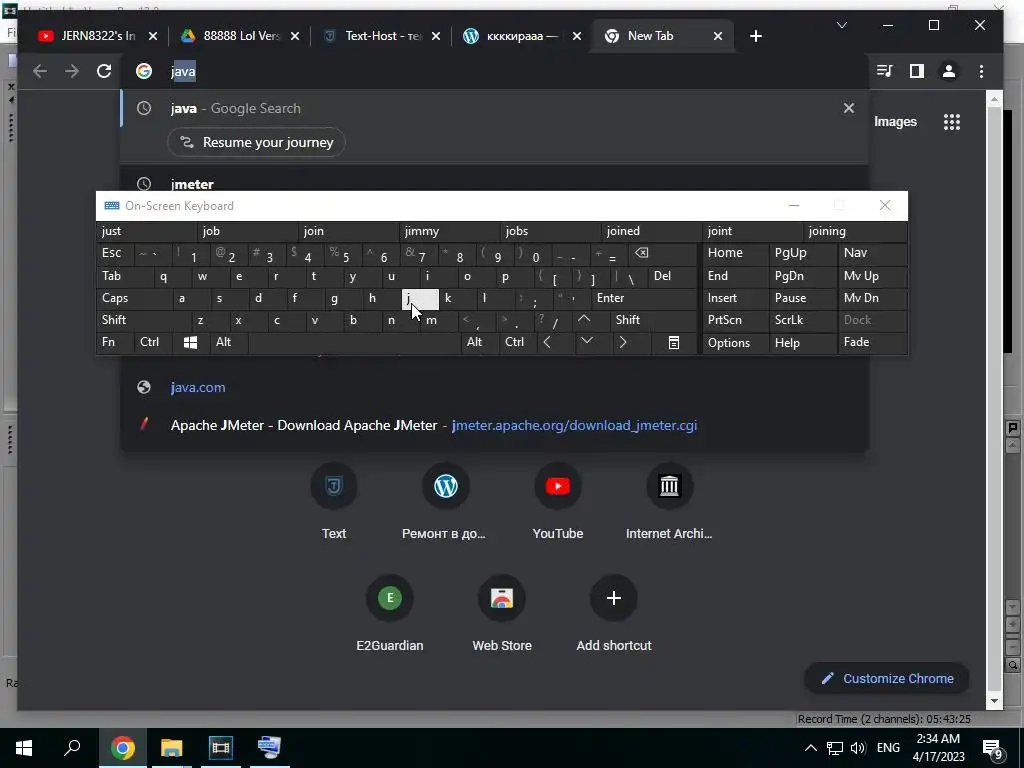Image resolution: width=1024 pixels, height=768 pixels.
Task: Tap the Esc key on On-Screen Keyboard
Action: click(115, 253)
